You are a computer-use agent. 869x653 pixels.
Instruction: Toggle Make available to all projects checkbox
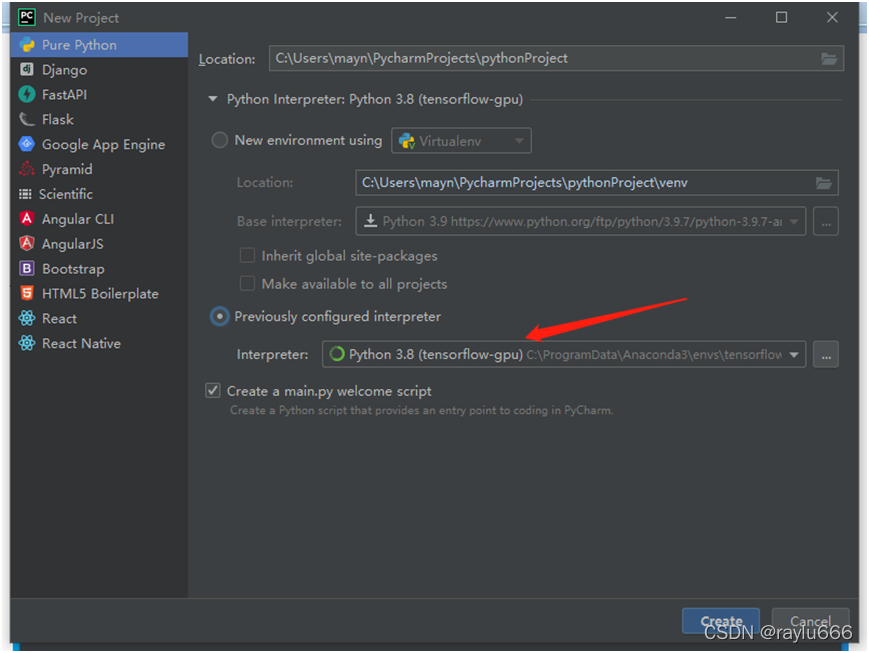pos(247,284)
